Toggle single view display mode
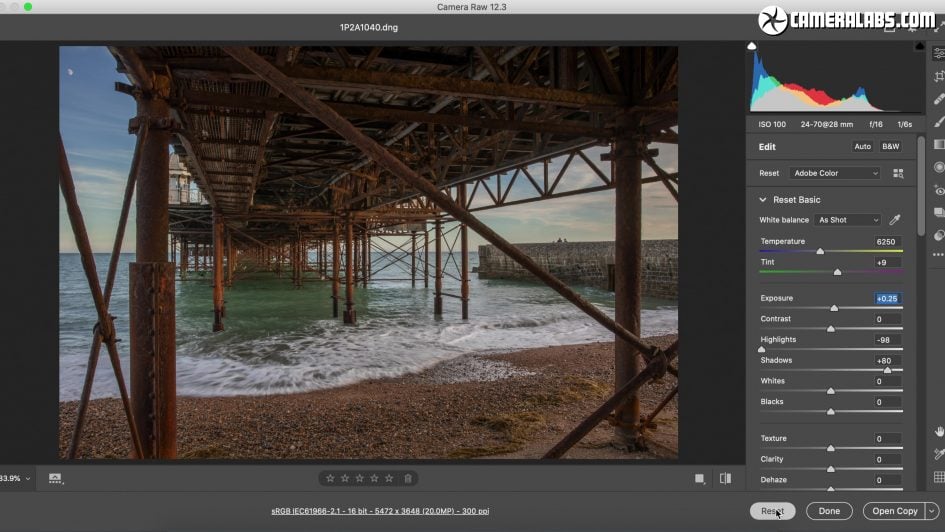Image resolution: width=945 pixels, height=532 pixels. (700, 478)
